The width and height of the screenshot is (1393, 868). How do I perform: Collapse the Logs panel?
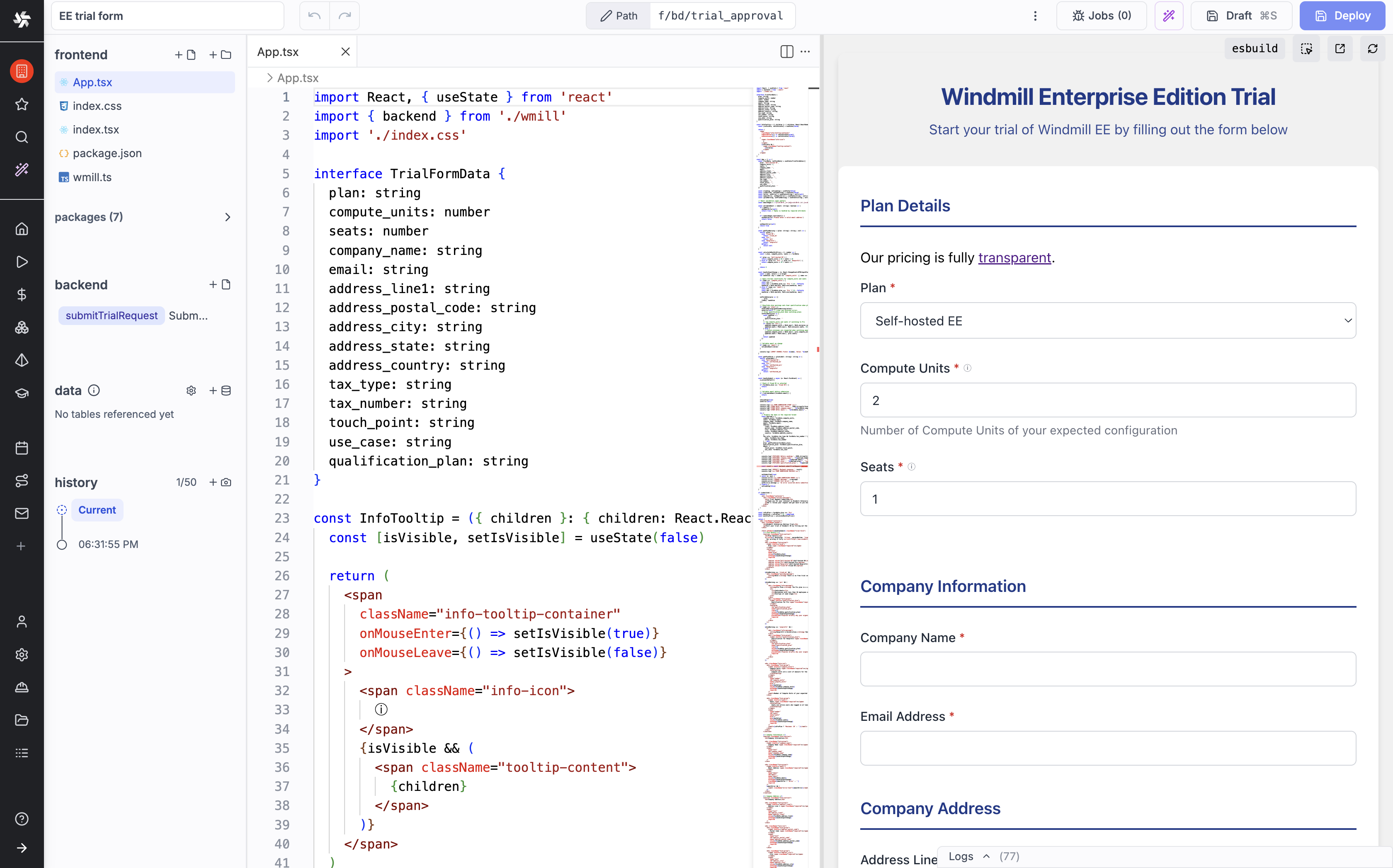pos(986,856)
